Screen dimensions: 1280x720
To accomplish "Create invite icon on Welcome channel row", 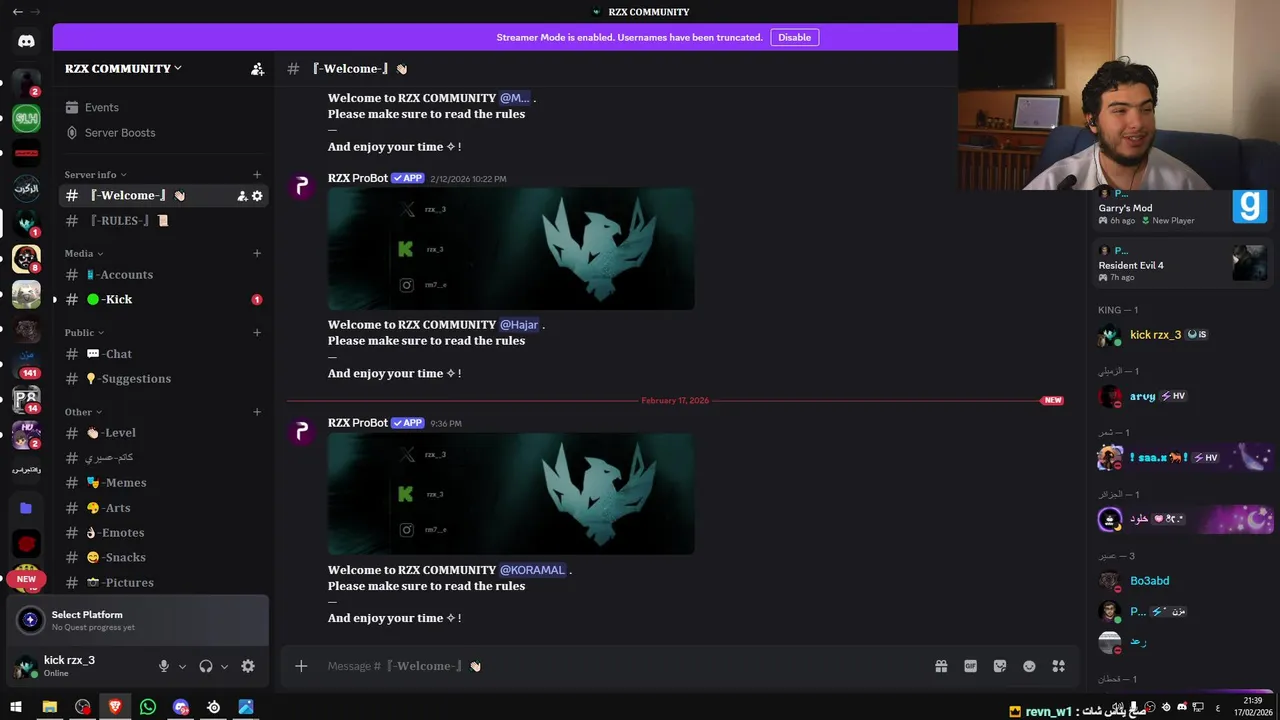I will click(x=242, y=196).
